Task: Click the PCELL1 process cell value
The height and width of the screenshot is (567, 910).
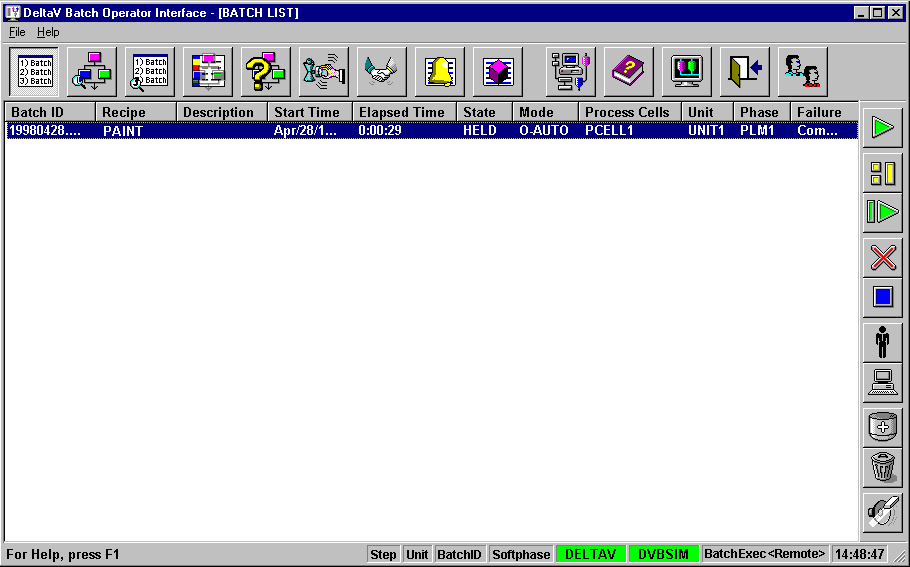Action: (609, 131)
